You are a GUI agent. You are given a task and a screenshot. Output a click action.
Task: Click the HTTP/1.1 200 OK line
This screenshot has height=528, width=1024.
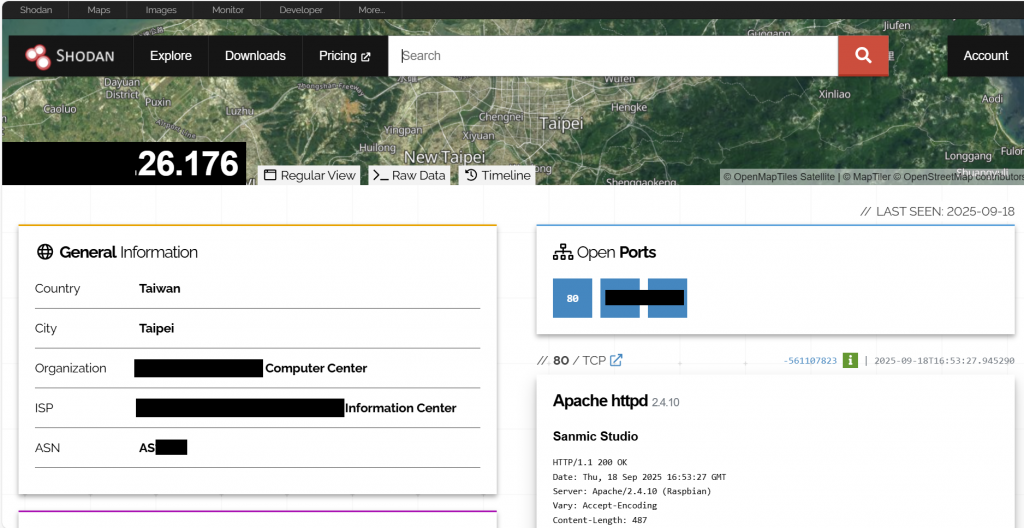590,462
